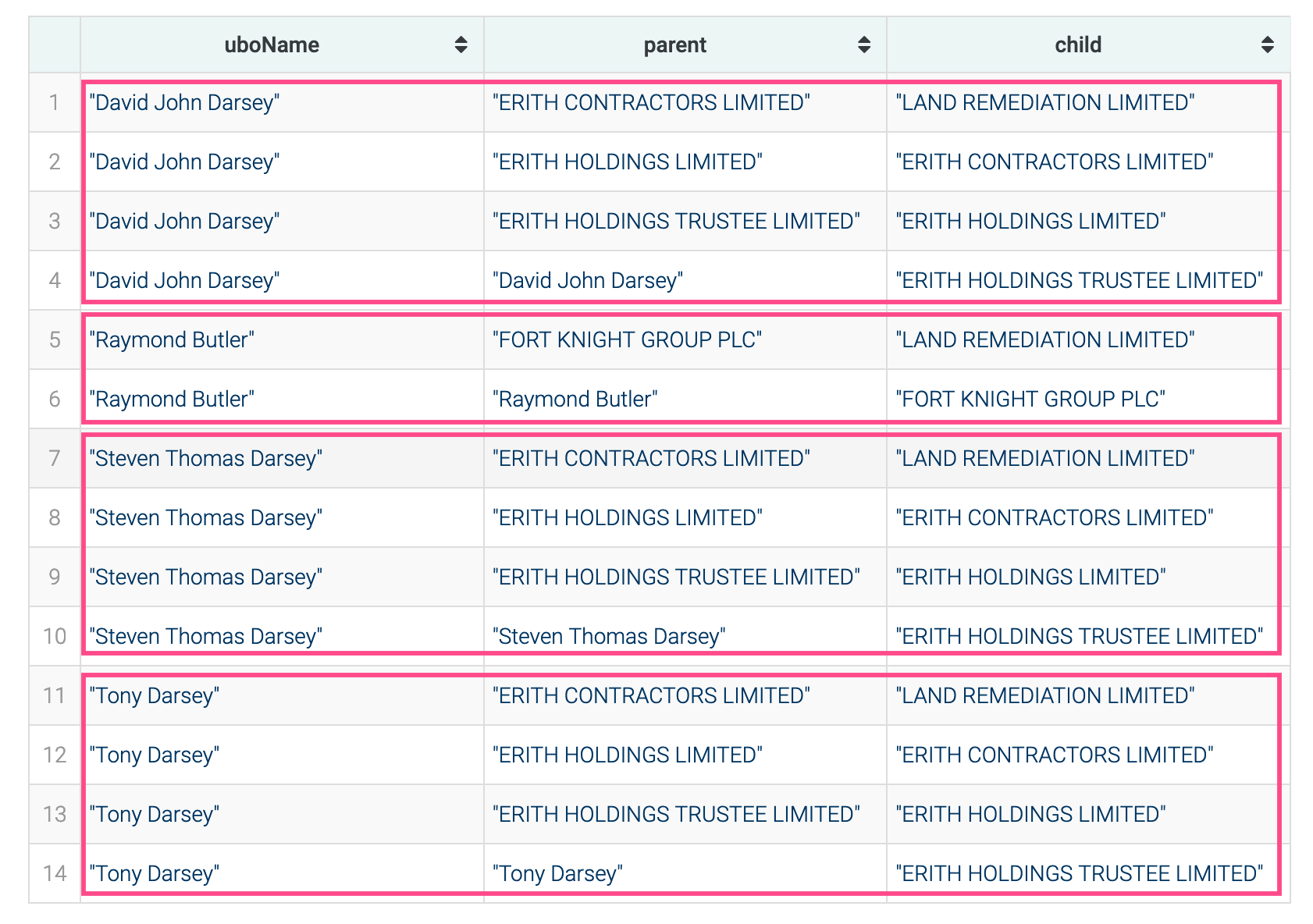
Task: Click parent "Steven Thomas Darsey" in row 10
Action: coord(609,636)
